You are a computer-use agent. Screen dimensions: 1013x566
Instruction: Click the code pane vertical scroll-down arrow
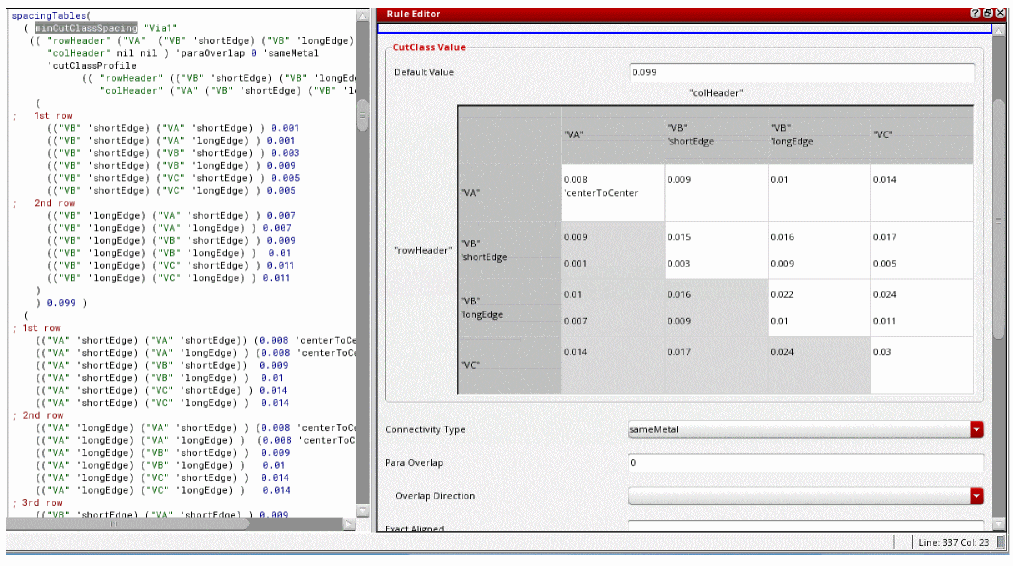coord(362,508)
